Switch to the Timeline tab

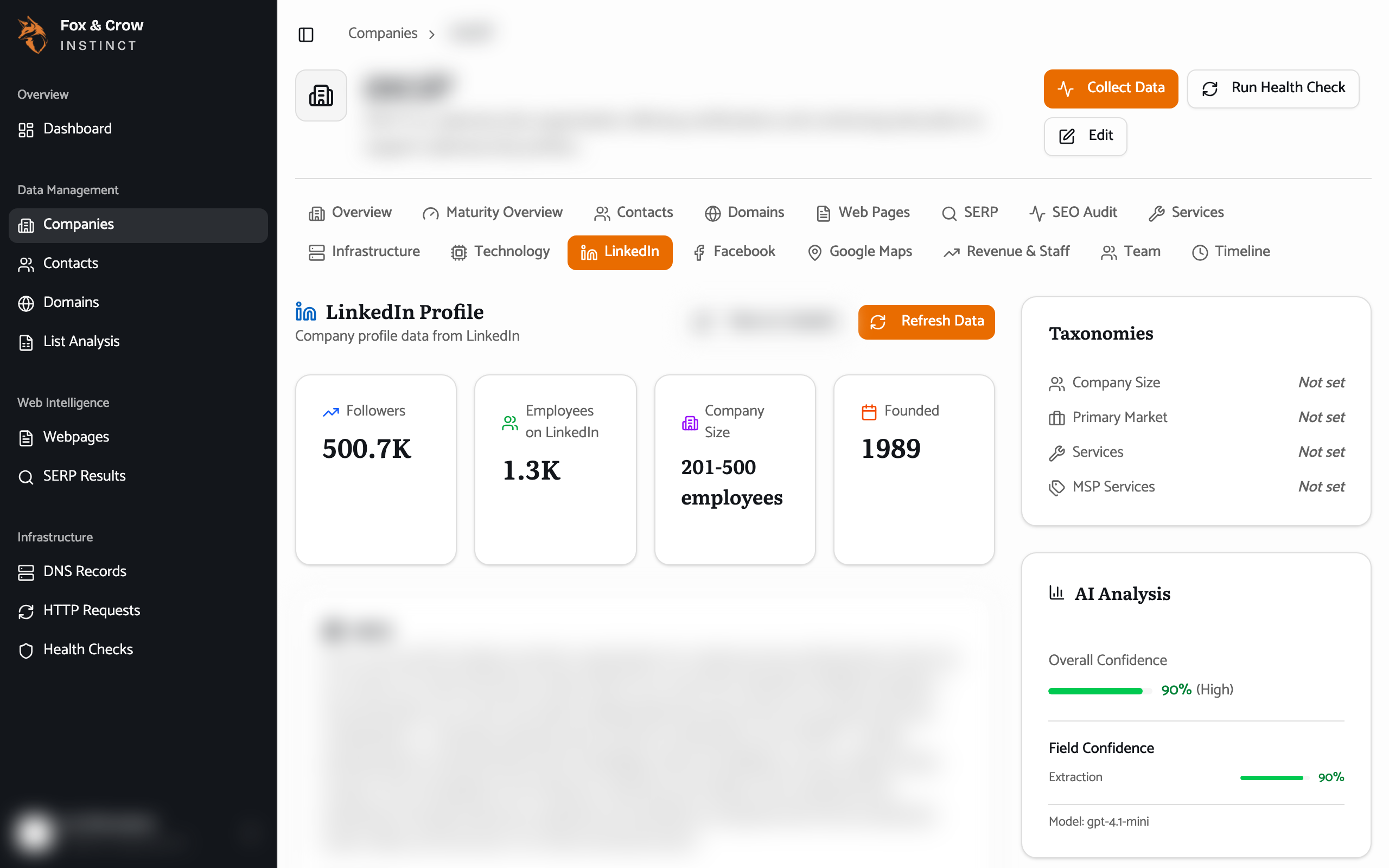[1231, 252]
